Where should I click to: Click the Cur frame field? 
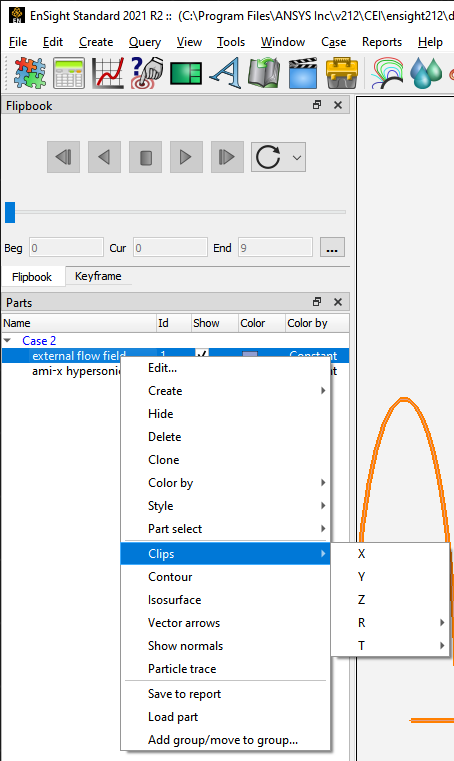tap(170, 248)
